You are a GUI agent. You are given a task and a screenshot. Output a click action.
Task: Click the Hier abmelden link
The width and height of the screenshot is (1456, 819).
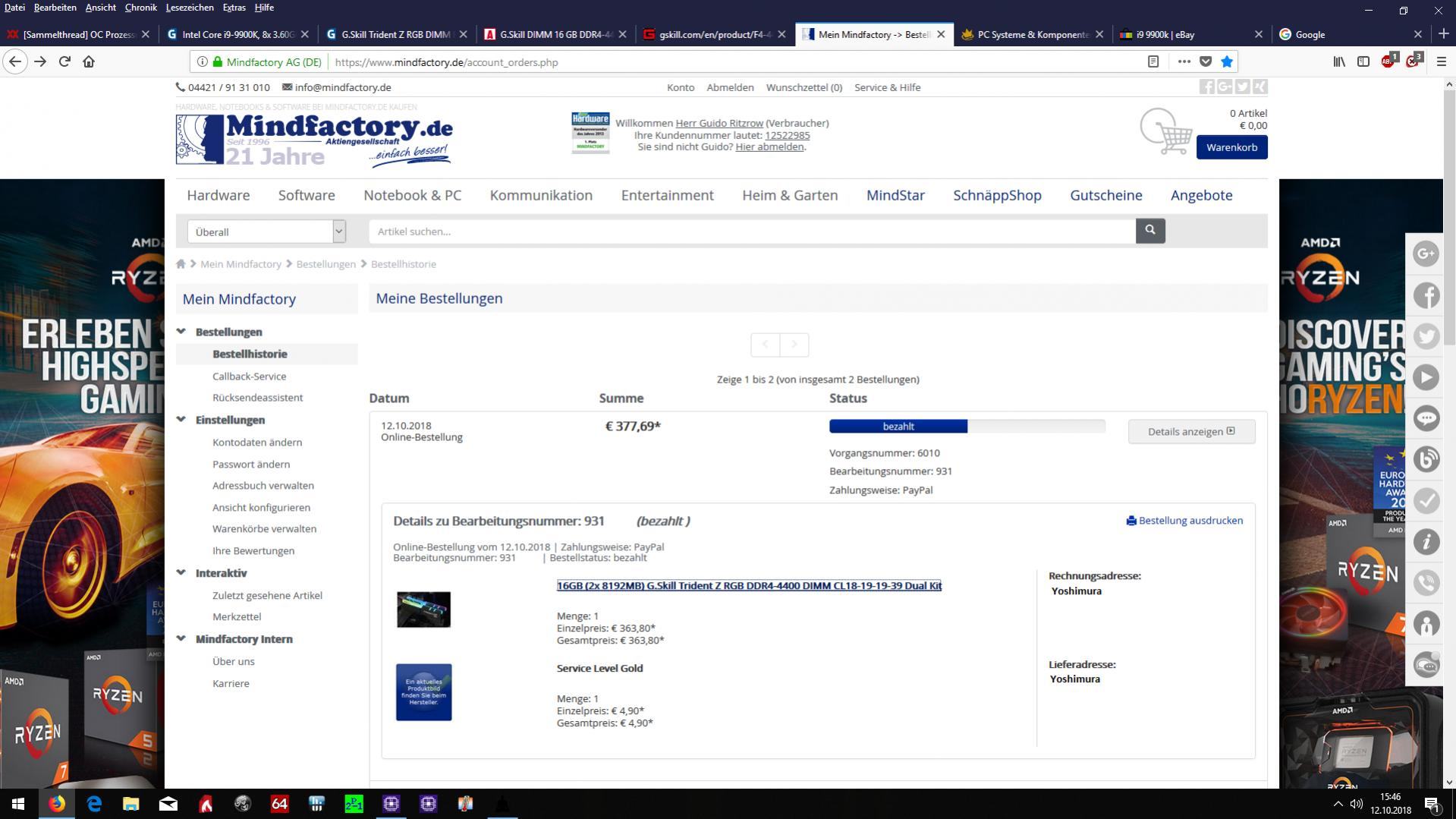769,147
